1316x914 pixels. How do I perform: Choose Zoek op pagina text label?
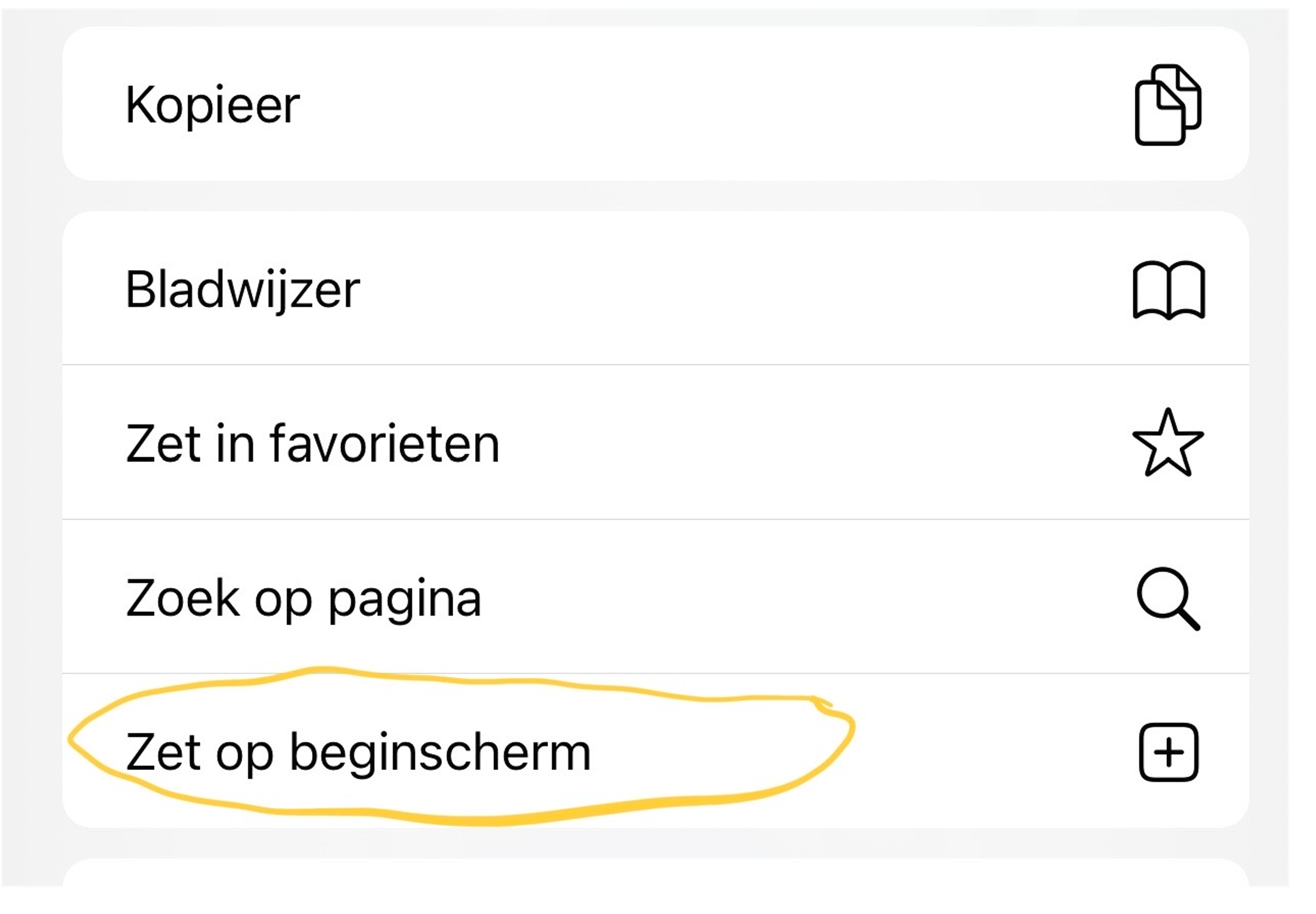303,598
